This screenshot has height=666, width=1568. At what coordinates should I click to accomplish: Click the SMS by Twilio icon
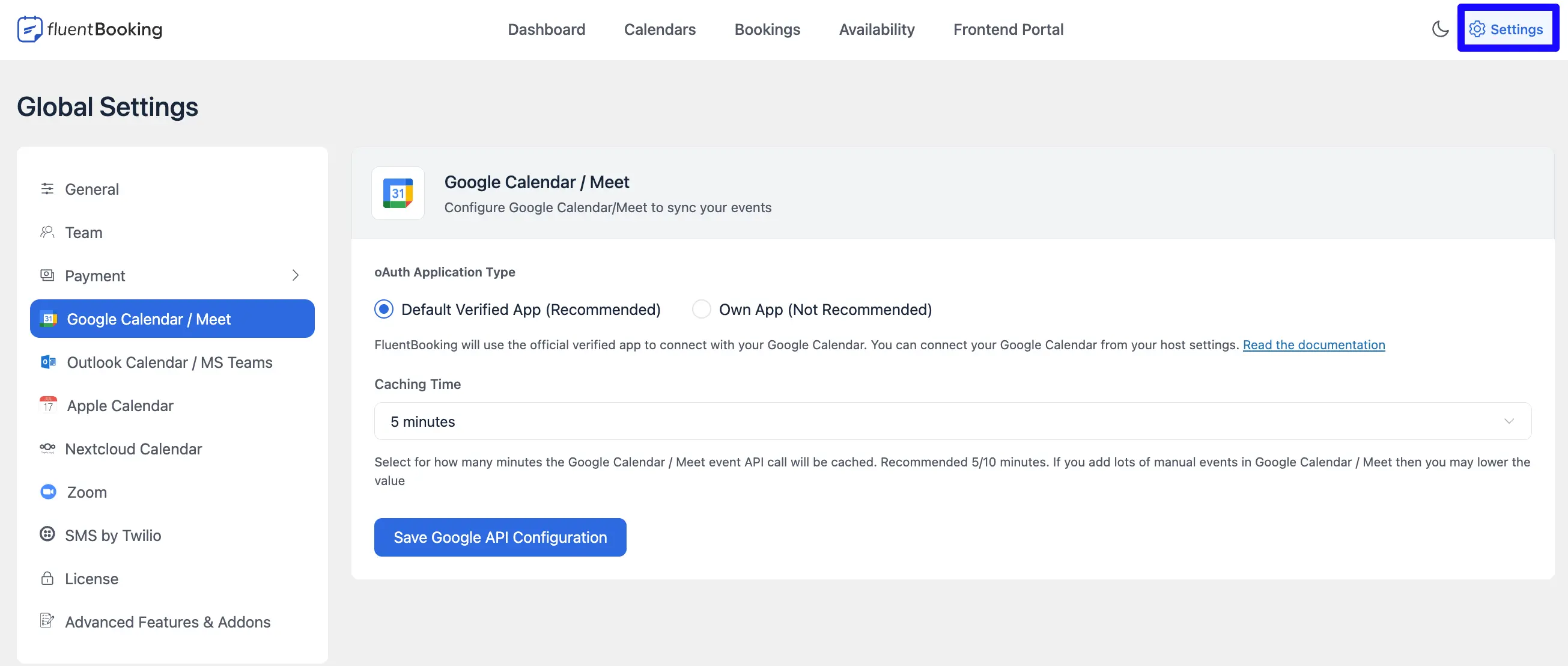47,534
